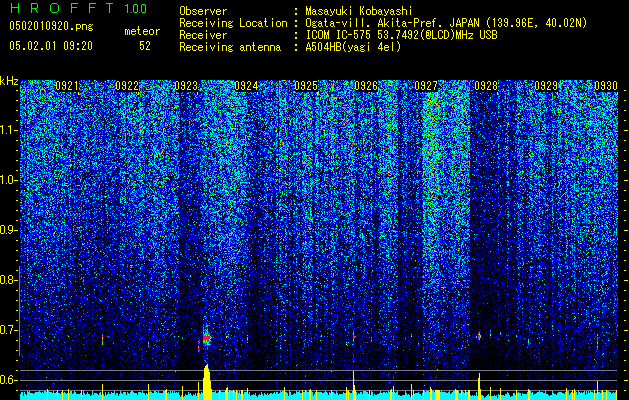Click the 0.9 frequency axis label

point(9,230)
